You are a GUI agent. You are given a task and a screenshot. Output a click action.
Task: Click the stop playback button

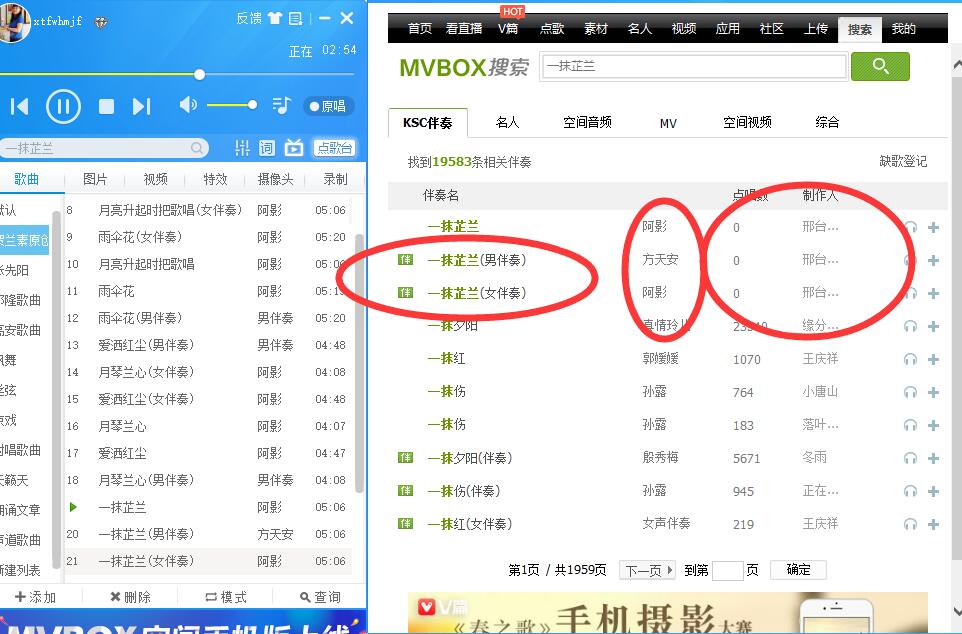(106, 106)
